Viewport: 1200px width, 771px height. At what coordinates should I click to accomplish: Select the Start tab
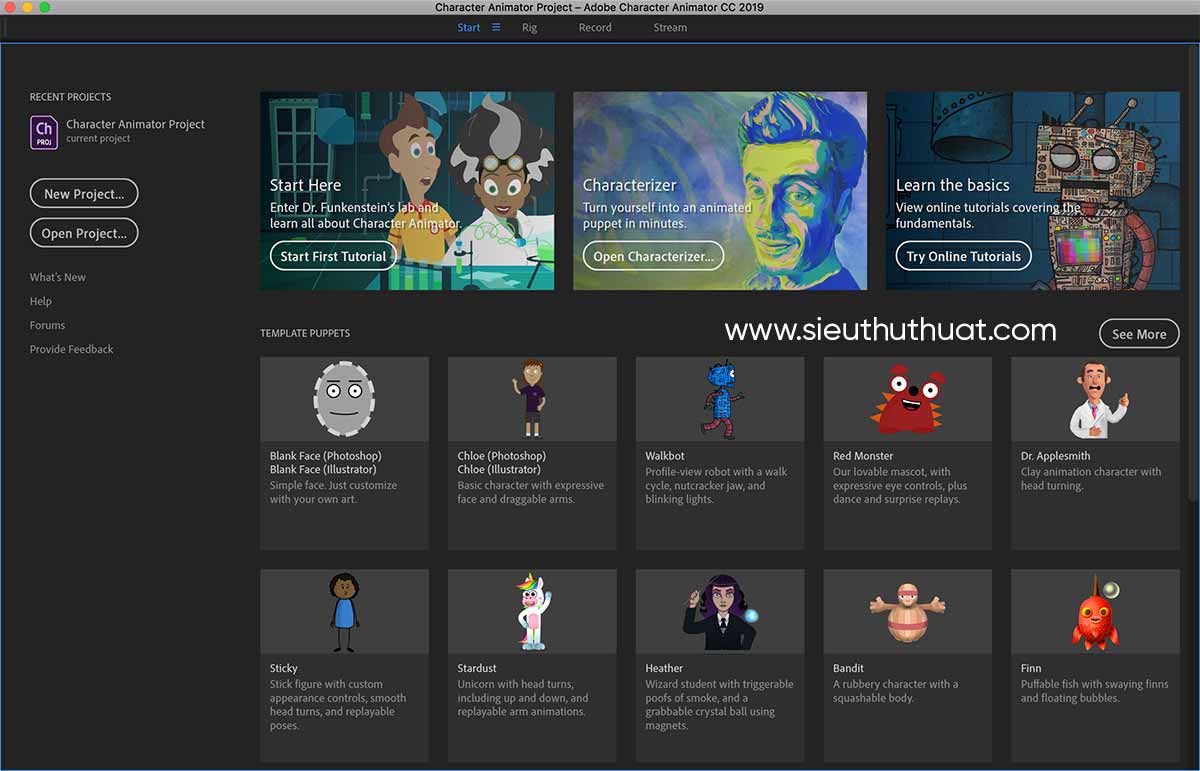(x=467, y=28)
